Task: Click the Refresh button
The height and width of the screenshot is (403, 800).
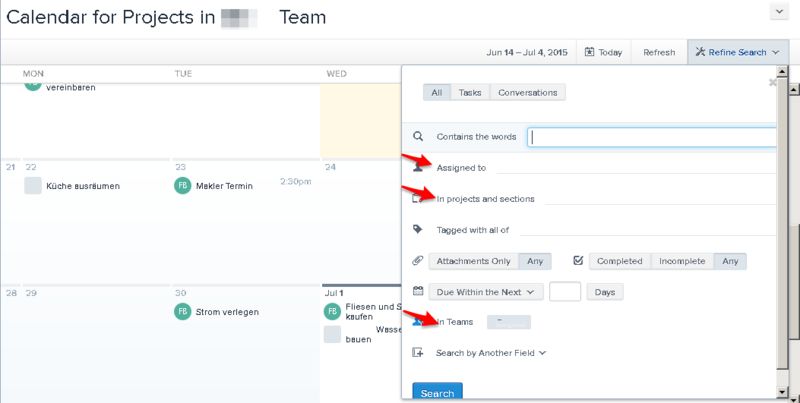Action: click(x=659, y=52)
